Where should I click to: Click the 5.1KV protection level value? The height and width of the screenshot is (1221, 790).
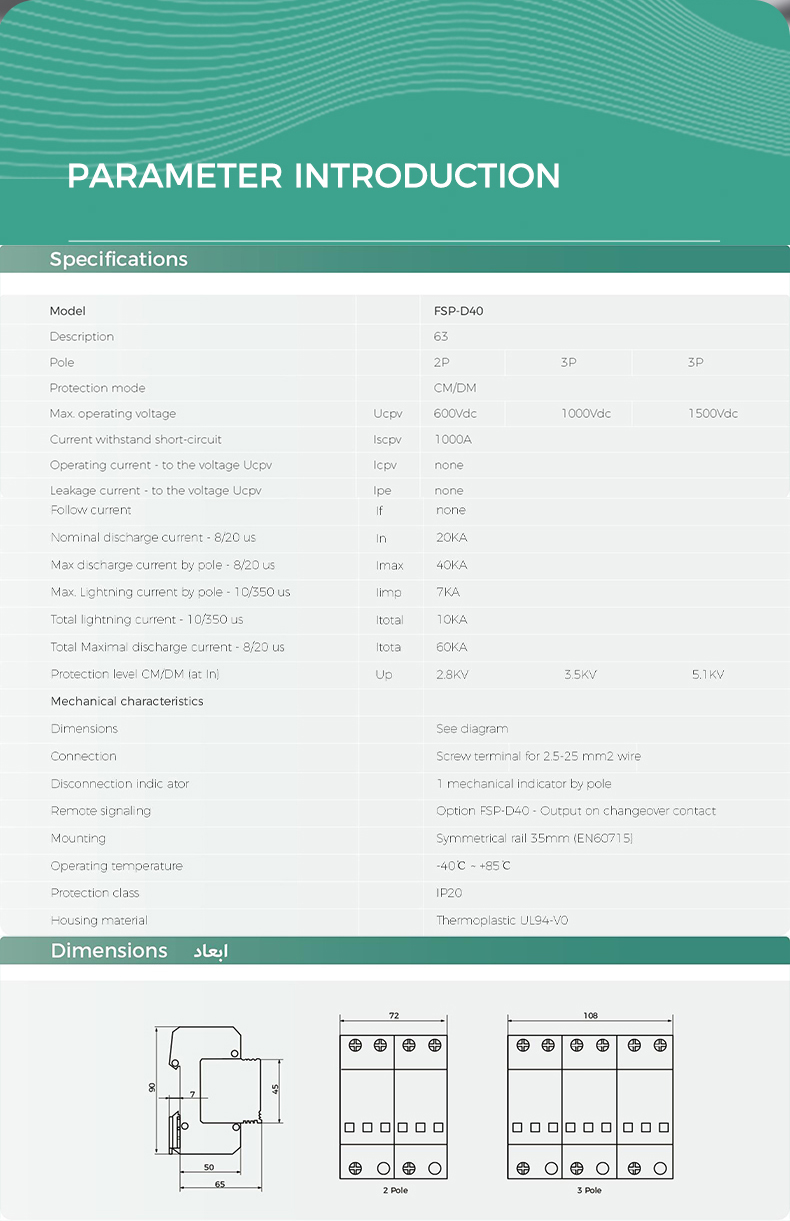point(708,675)
